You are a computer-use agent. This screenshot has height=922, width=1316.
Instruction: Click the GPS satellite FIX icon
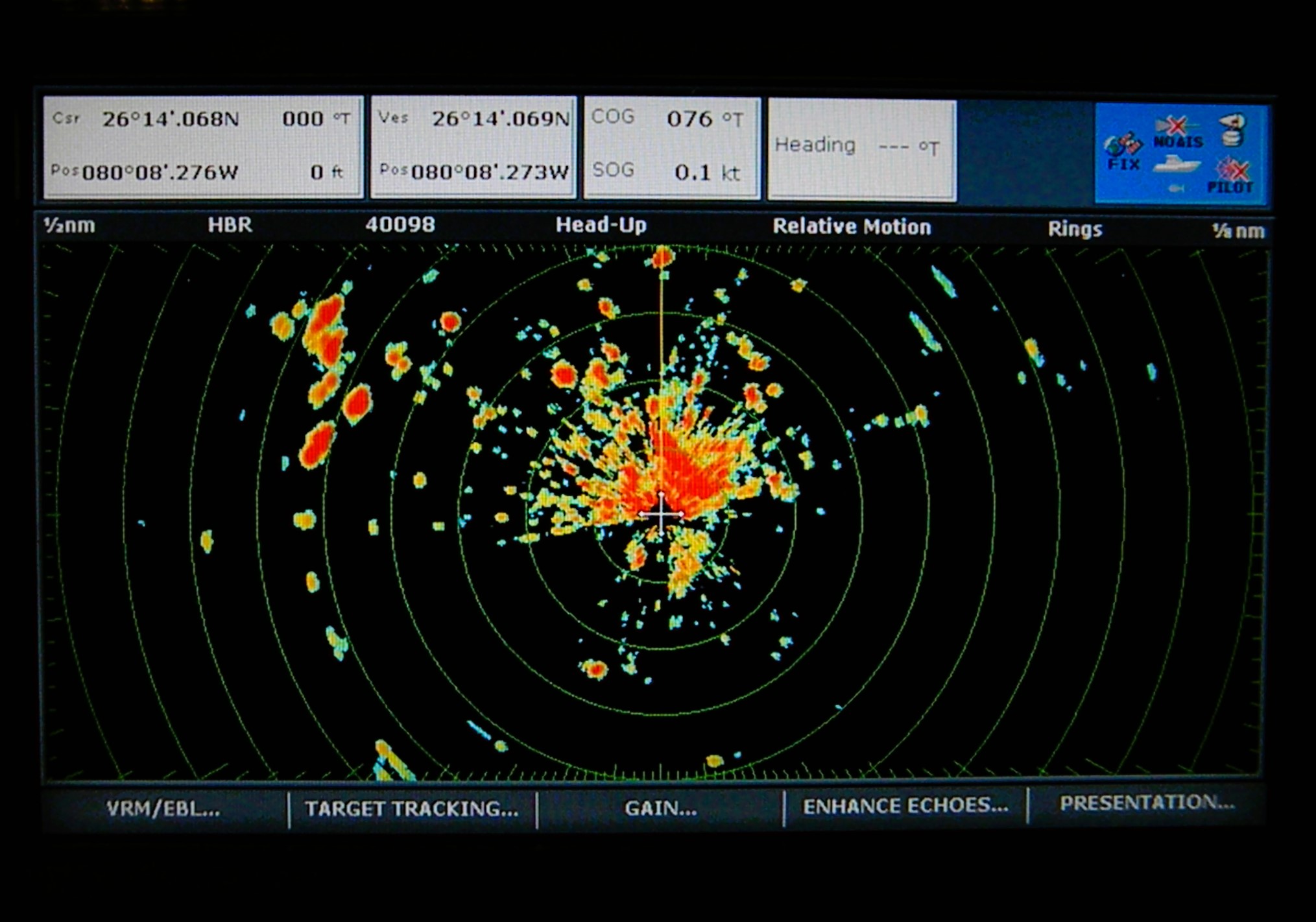1123,152
